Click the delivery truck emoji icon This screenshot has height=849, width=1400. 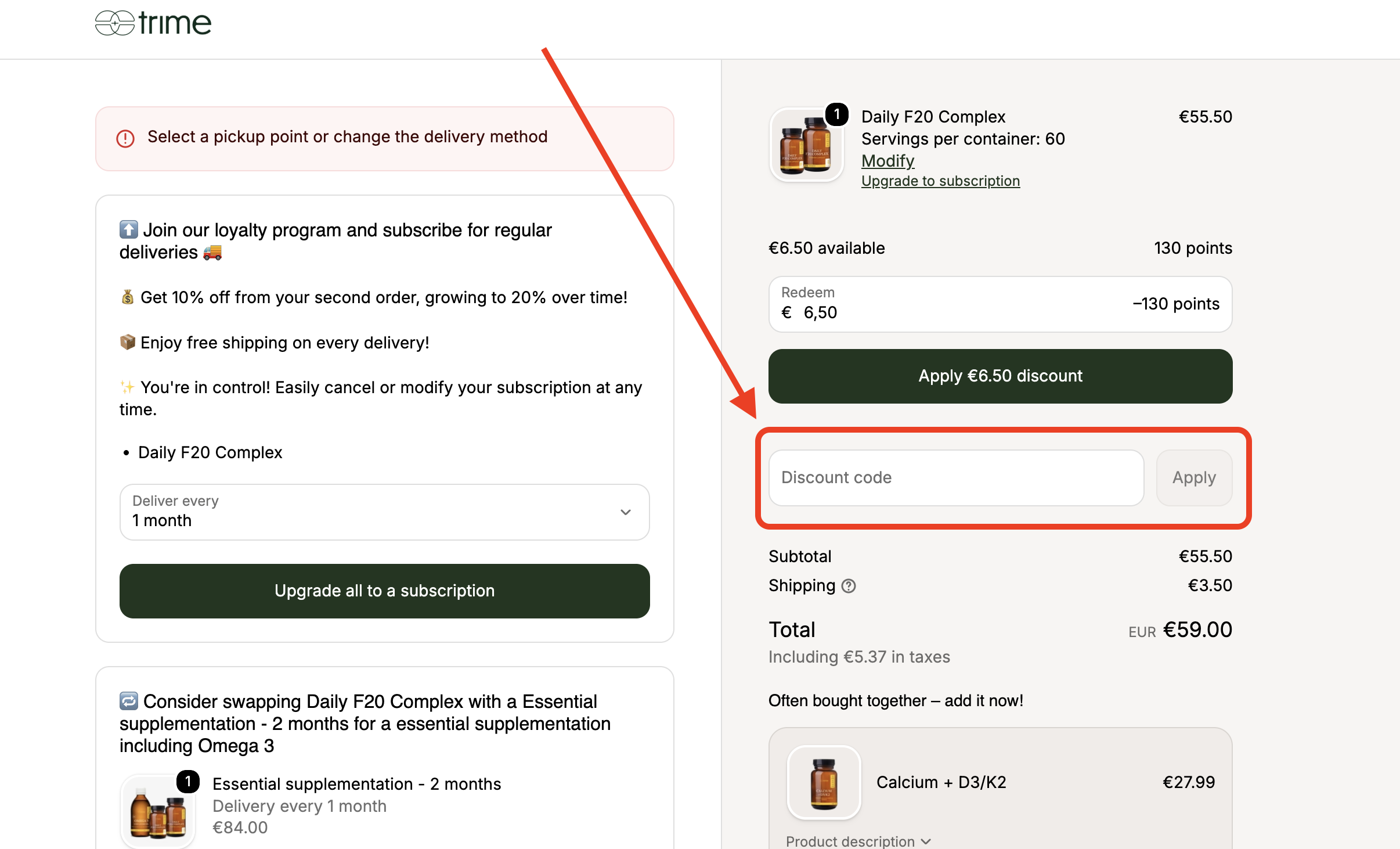click(x=212, y=252)
